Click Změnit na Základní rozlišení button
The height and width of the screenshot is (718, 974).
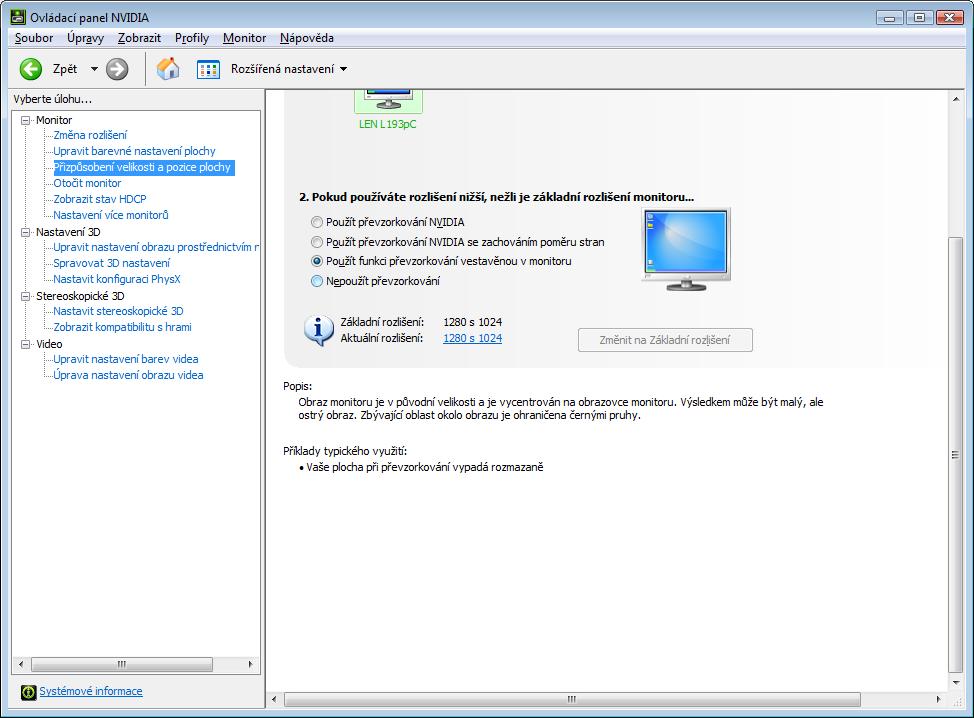665,340
